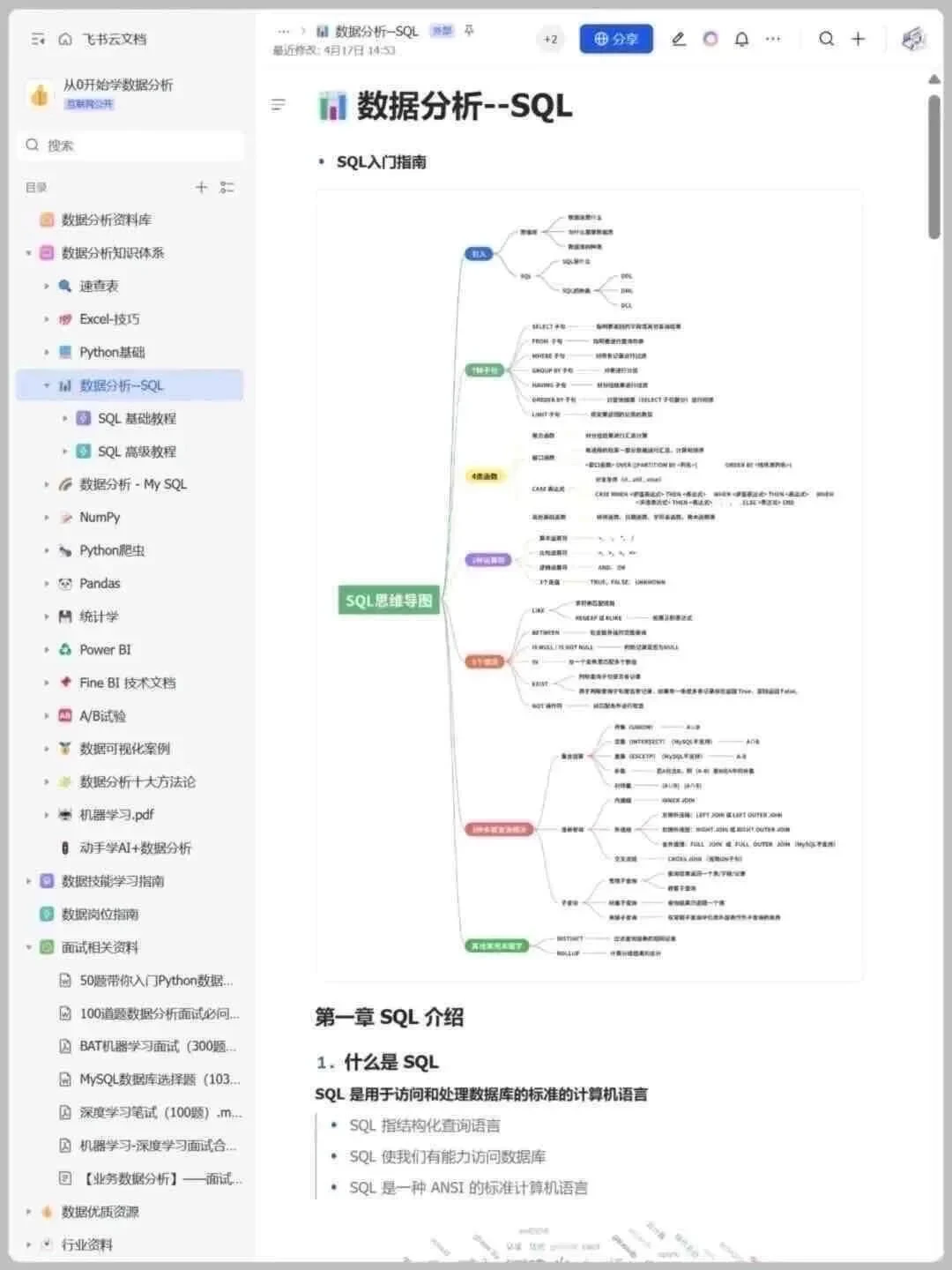
Task: Click the sort icon beside 目录 header
Action: coord(227,187)
